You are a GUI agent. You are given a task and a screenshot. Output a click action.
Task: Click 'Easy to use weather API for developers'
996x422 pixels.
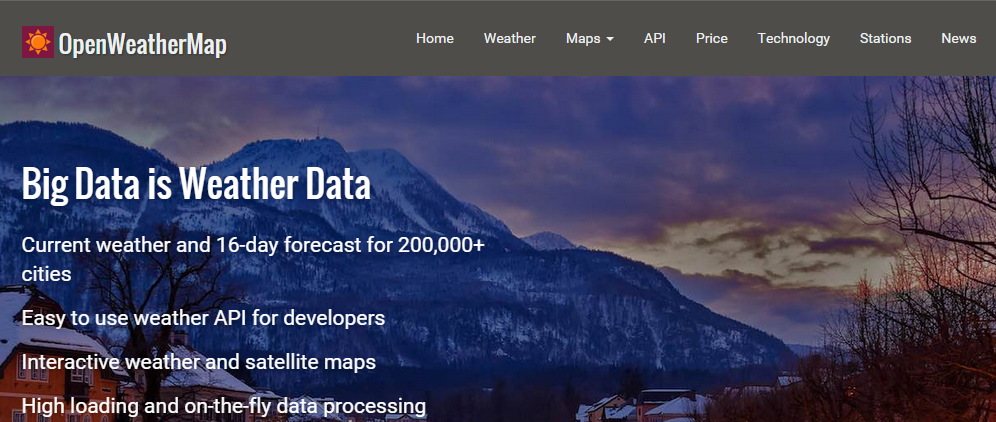(x=203, y=318)
